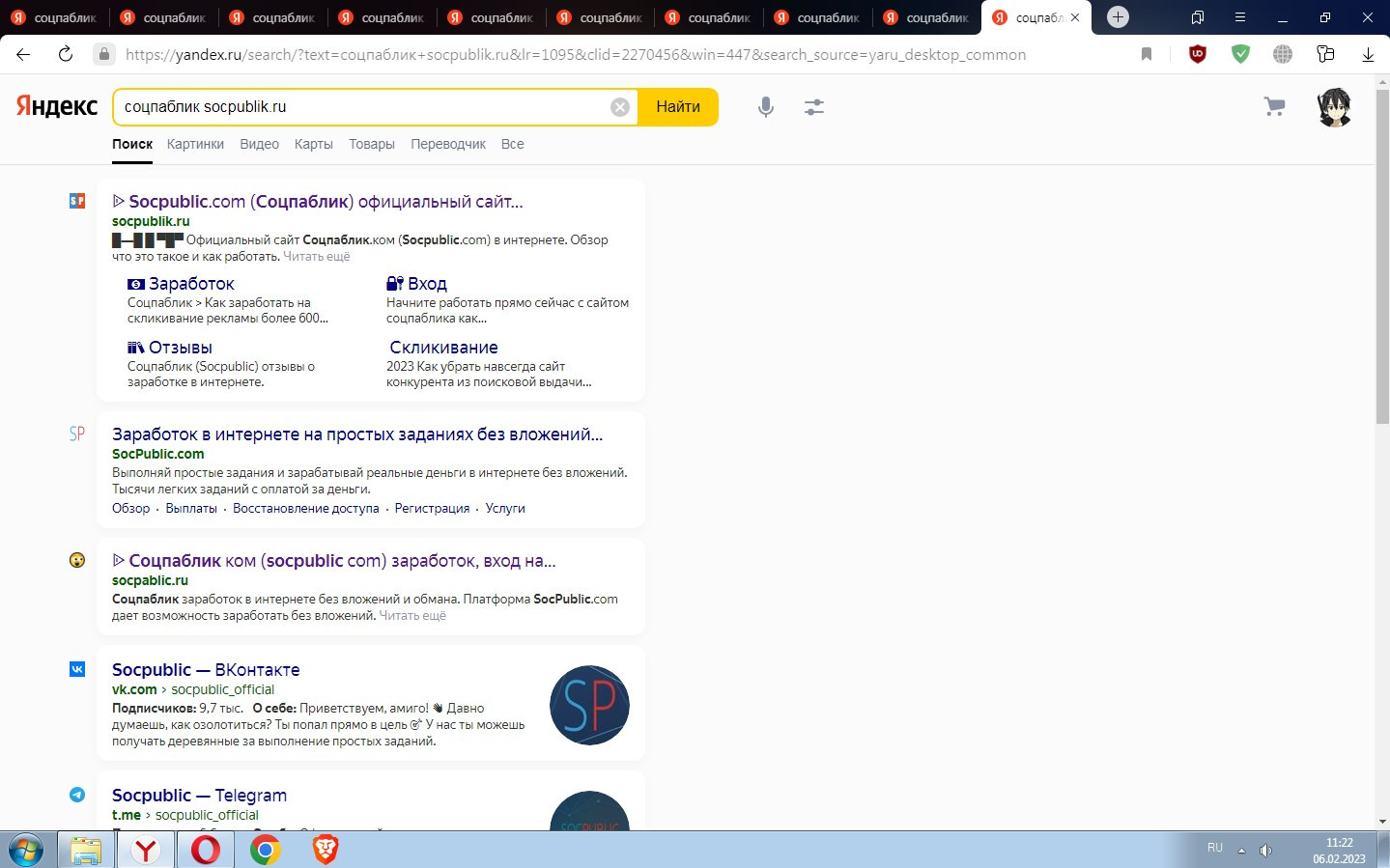Viewport: 1390px width, 868px height.
Task: Open the tab manager icon in title bar
Action: pyautogui.click(x=1198, y=17)
